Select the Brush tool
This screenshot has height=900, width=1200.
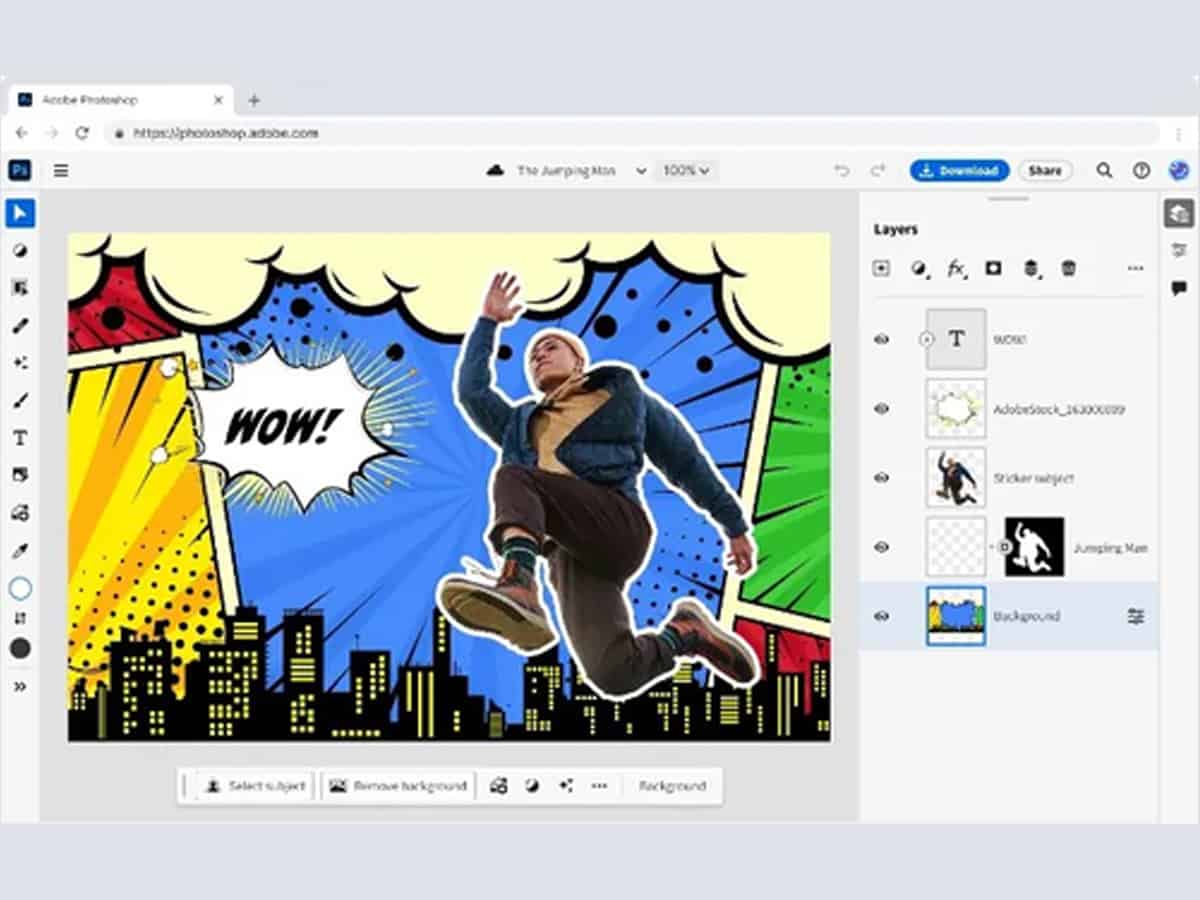pos(20,400)
